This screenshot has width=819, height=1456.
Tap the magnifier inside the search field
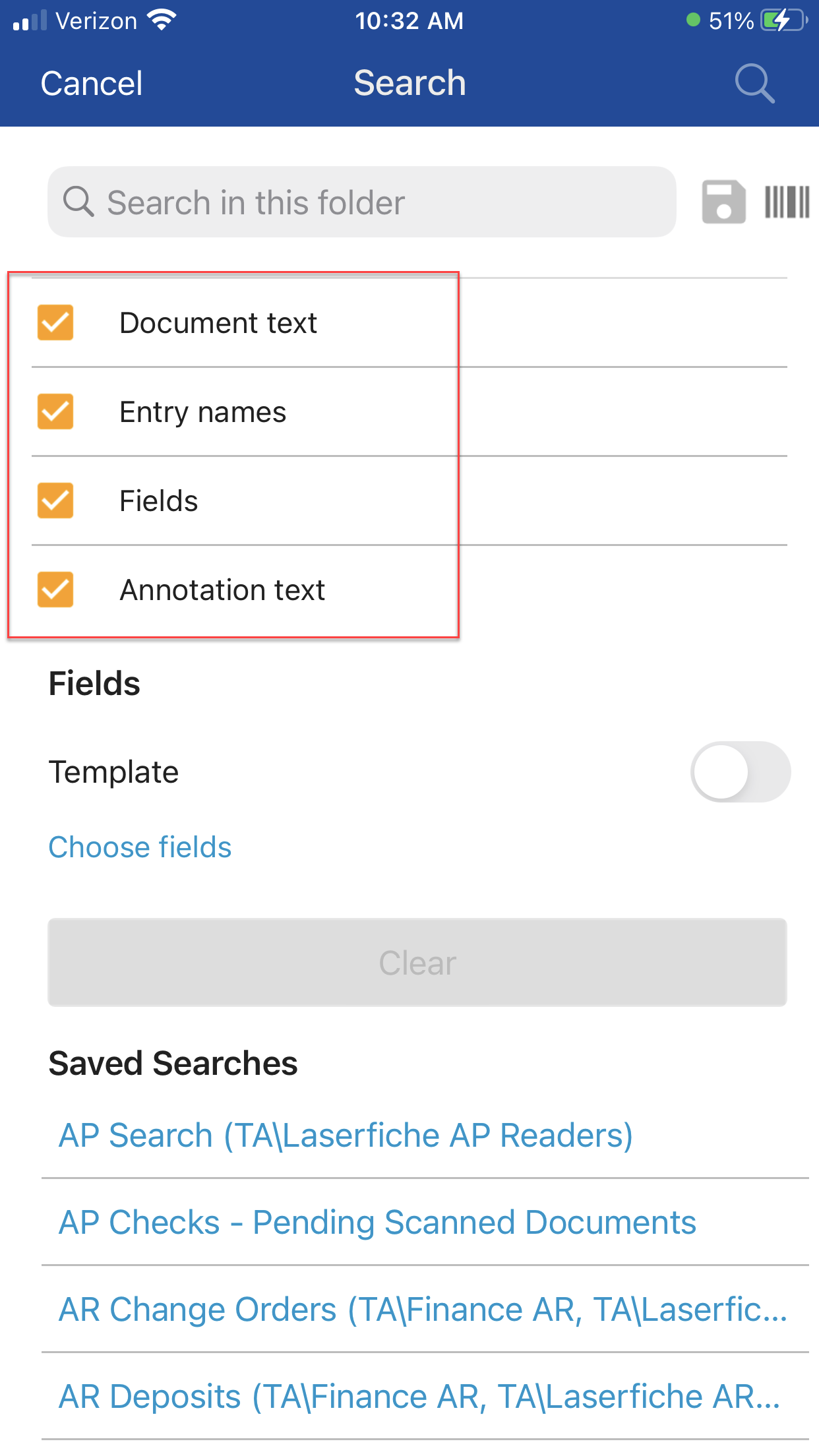tap(78, 201)
